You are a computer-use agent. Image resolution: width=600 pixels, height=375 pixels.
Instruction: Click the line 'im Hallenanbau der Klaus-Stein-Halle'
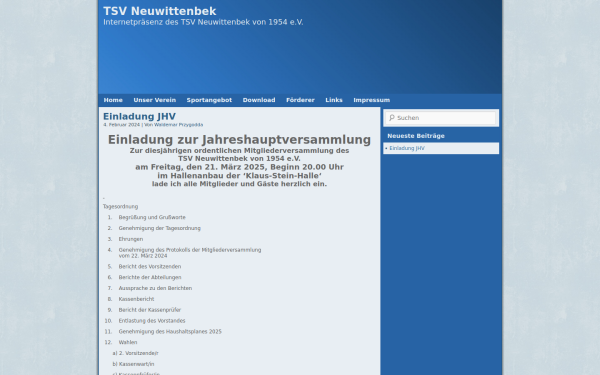click(239, 176)
